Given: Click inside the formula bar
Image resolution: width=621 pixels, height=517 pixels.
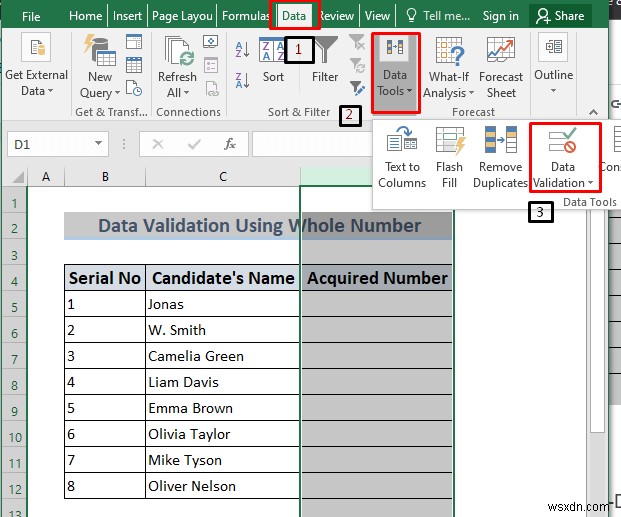Looking at the screenshot, I should [313, 144].
